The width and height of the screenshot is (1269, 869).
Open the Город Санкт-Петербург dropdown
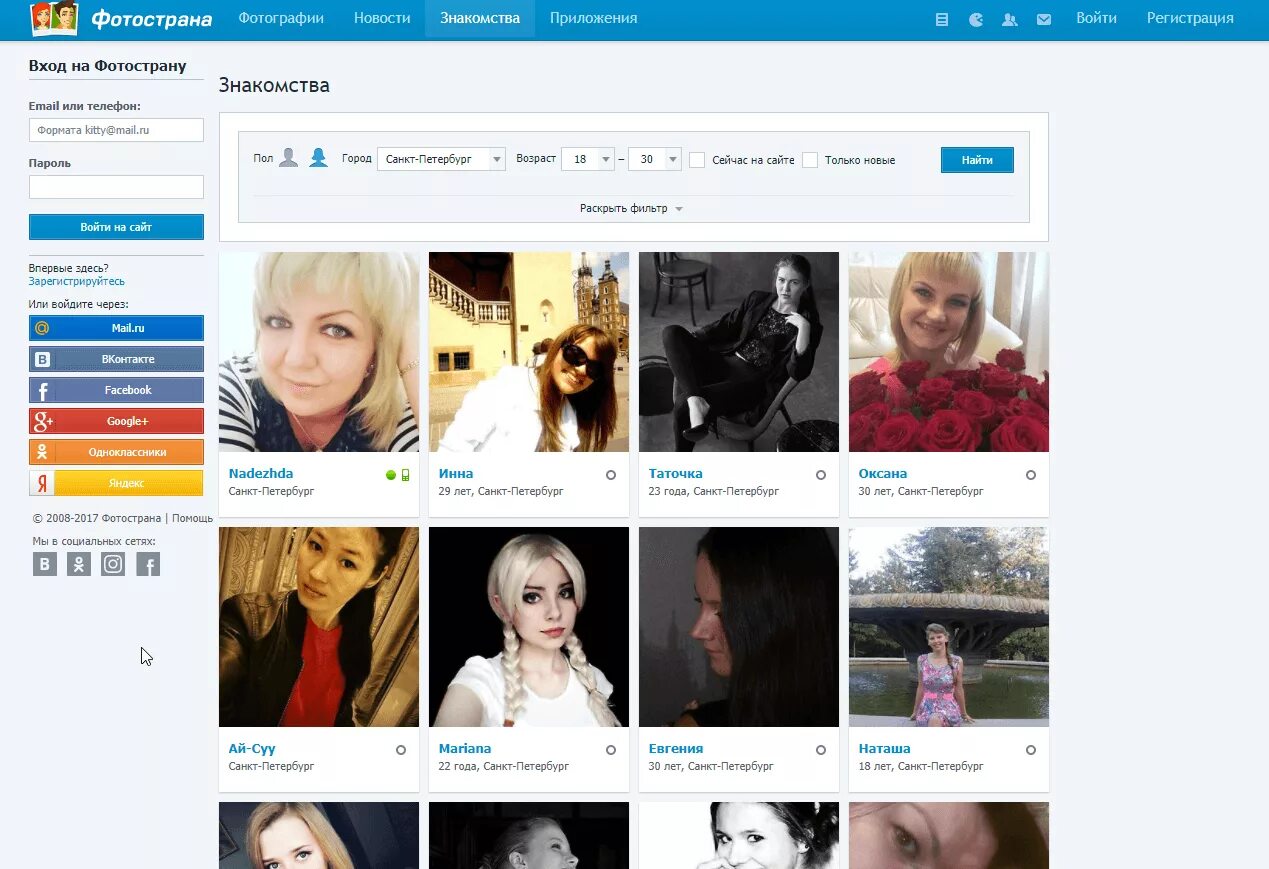pyautogui.click(x=441, y=159)
